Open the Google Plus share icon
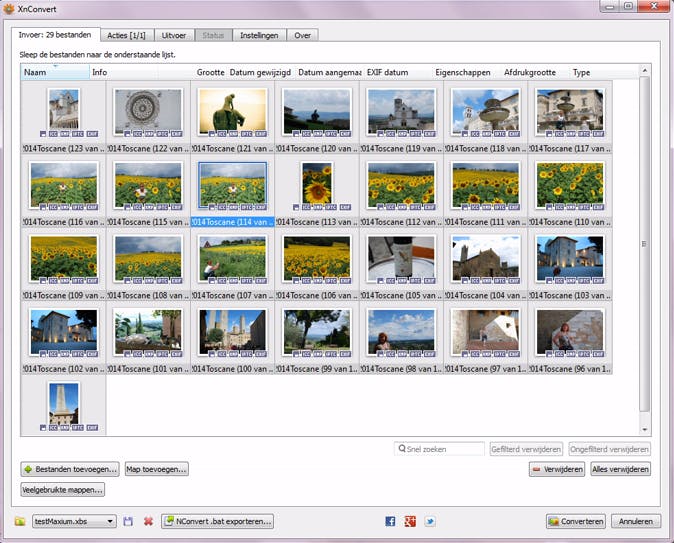 410,521
